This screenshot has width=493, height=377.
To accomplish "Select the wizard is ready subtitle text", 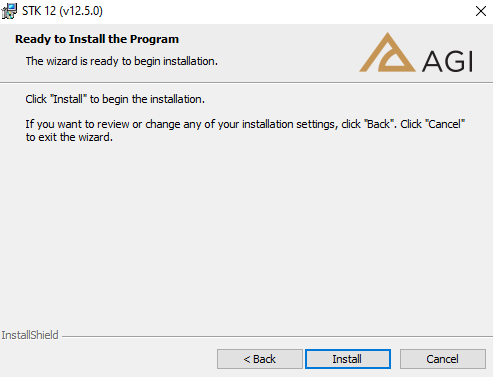I will (x=122, y=61).
